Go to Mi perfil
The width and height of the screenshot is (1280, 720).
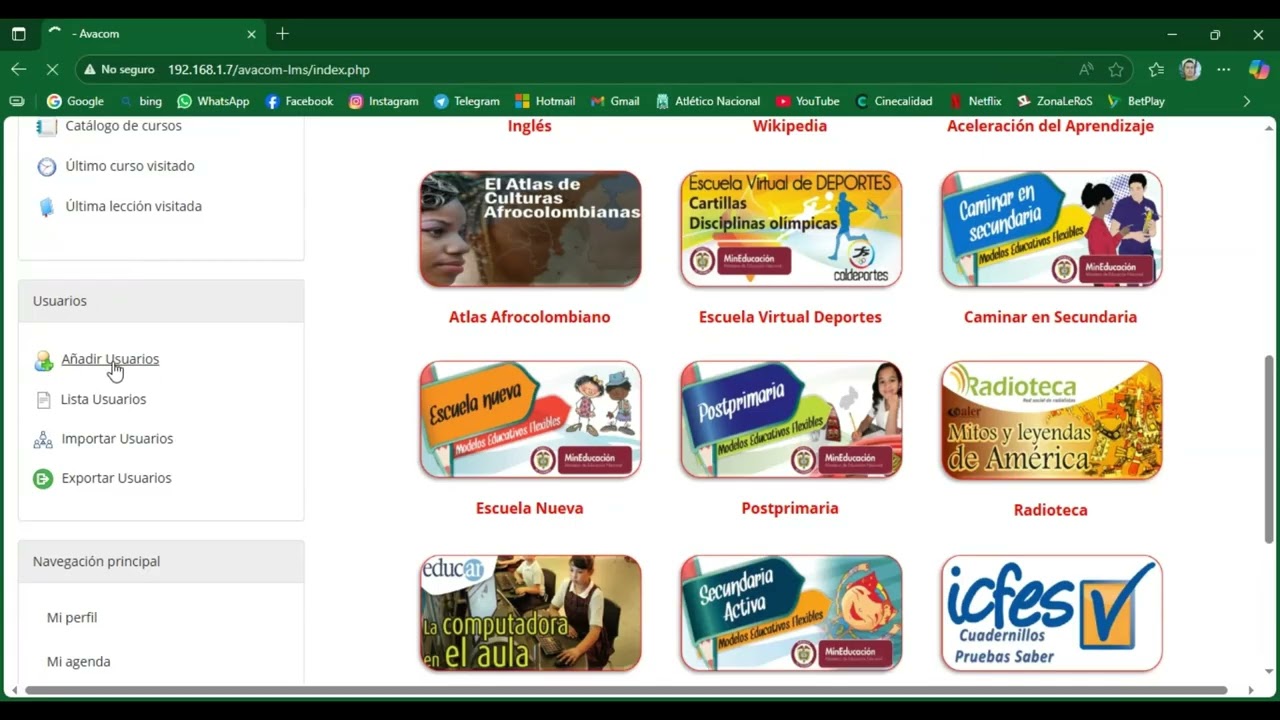click(x=72, y=618)
